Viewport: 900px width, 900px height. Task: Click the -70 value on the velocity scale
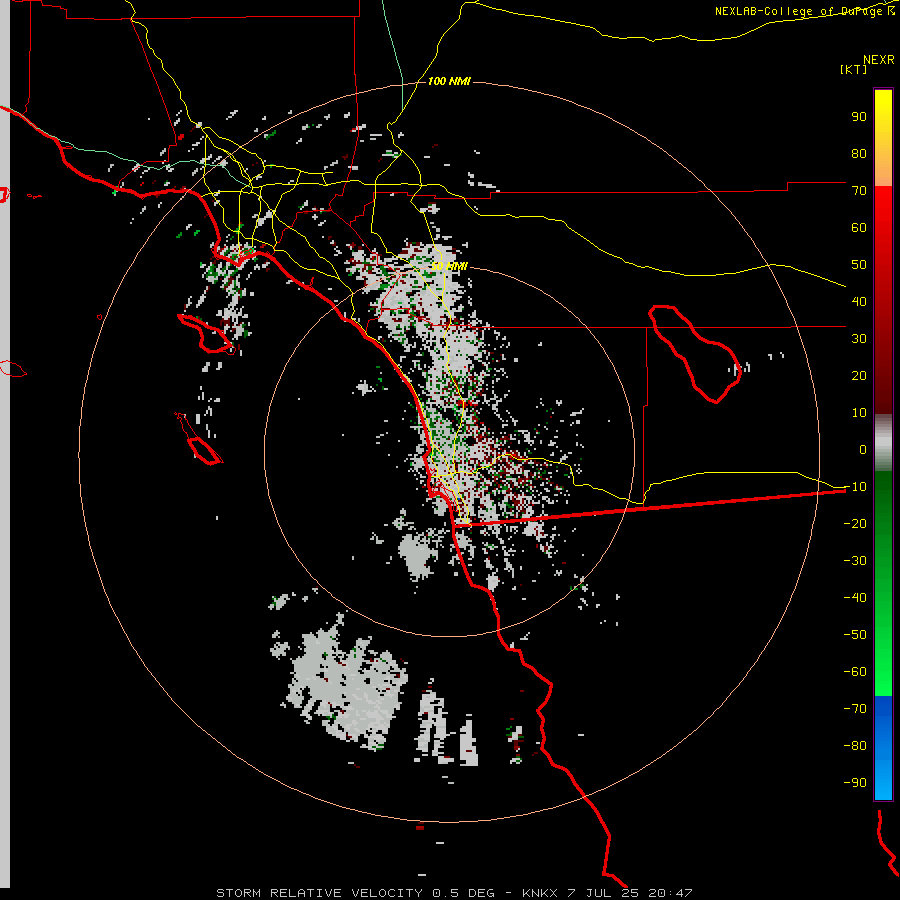[x=855, y=708]
